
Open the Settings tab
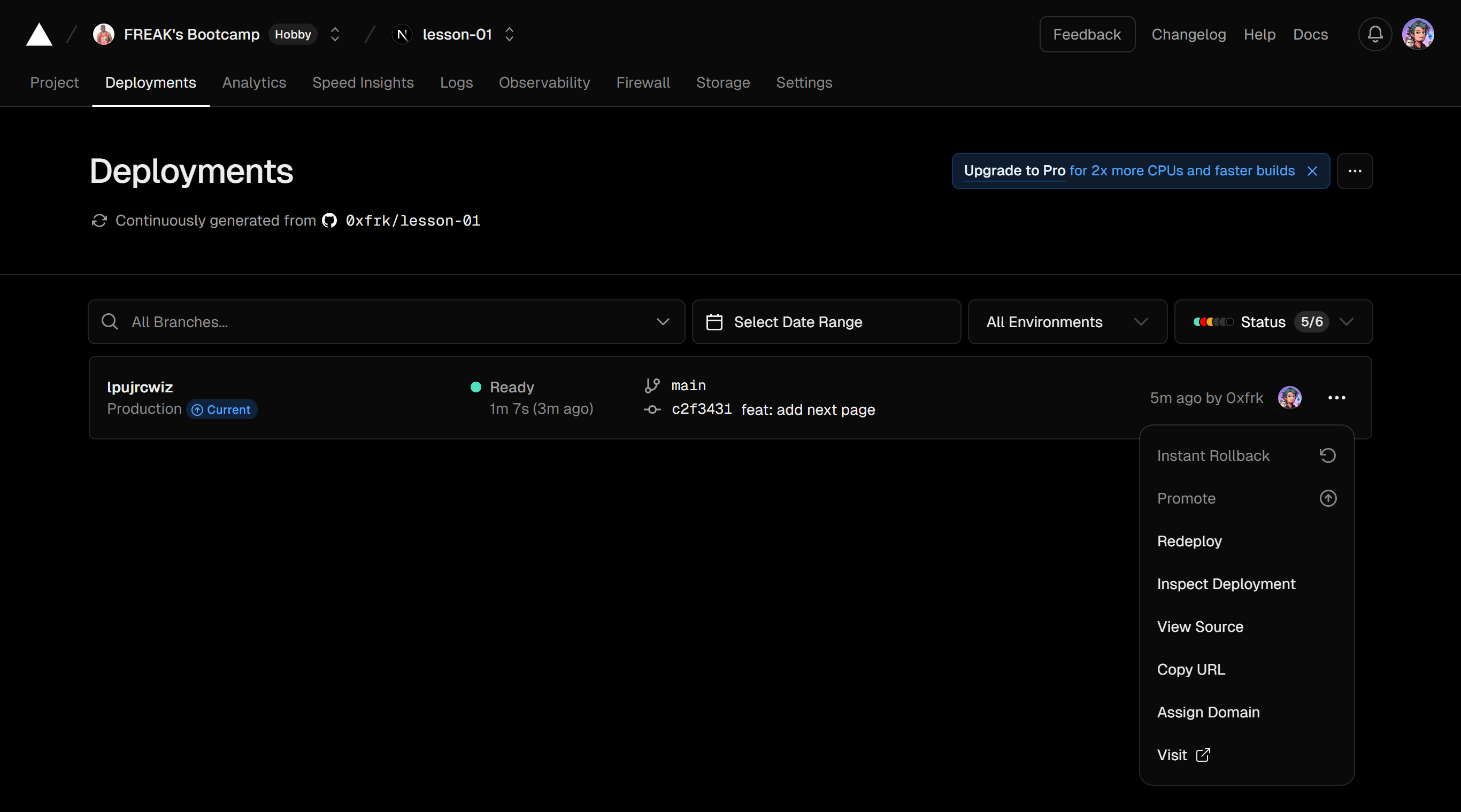click(804, 83)
